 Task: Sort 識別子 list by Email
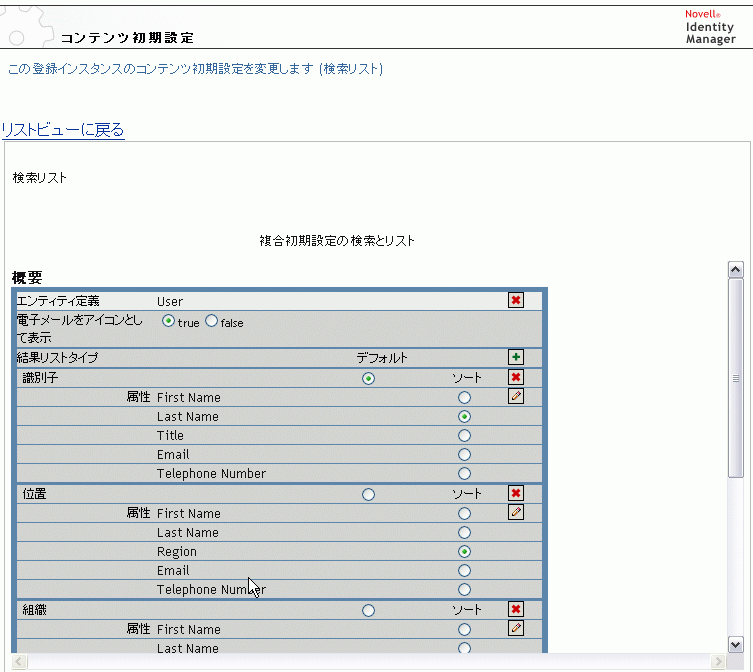464,454
